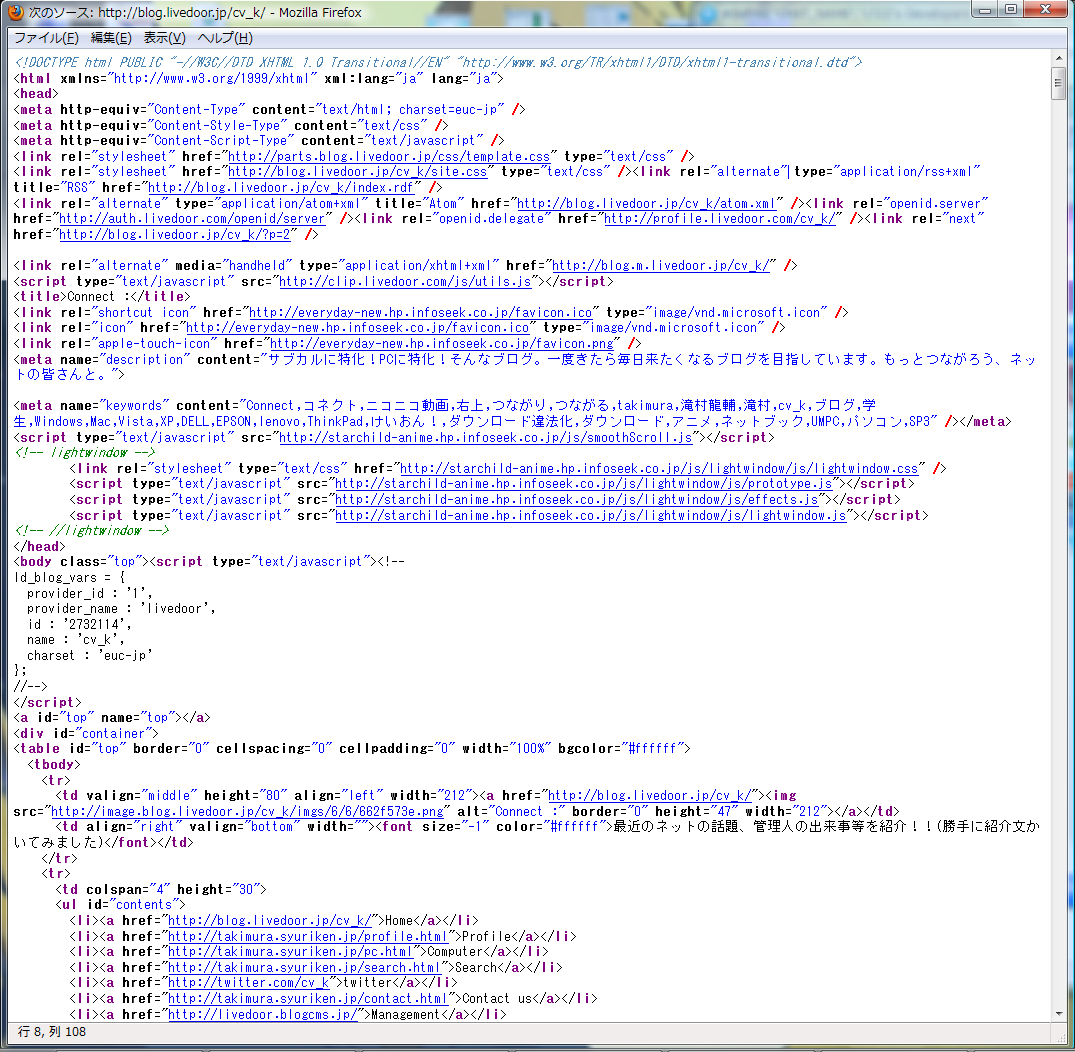Open the auth.livedoor.com openid server link

pyautogui.click(x=192, y=218)
